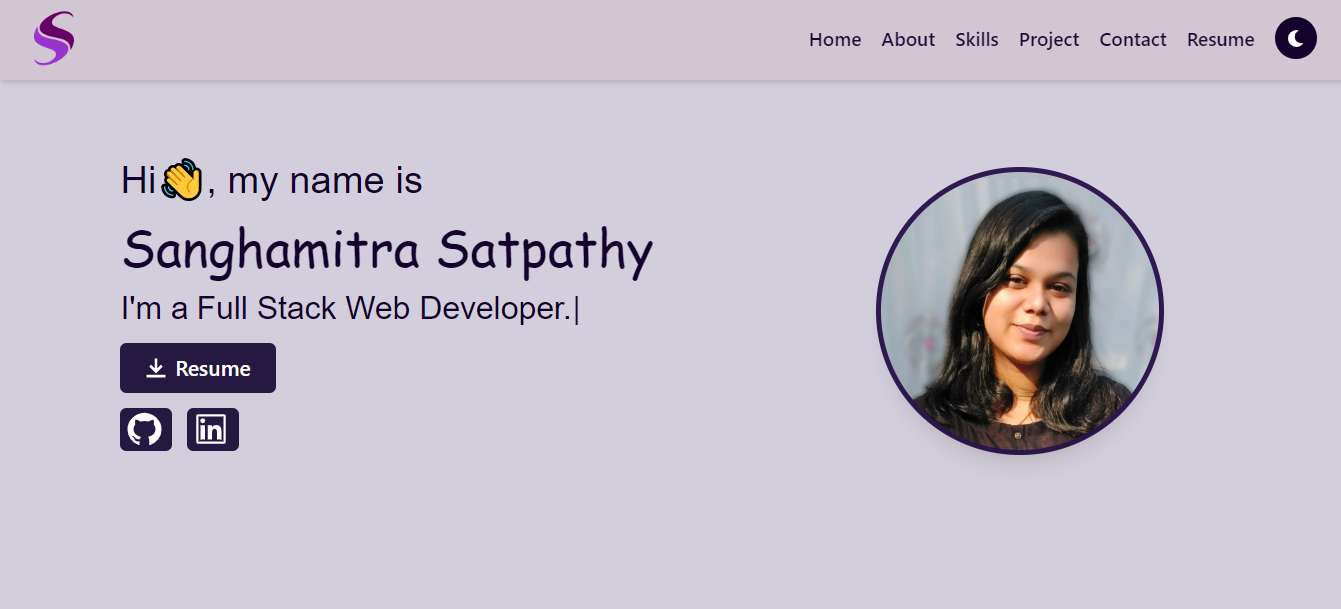The width and height of the screenshot is (1341, 609).
Task: Open the Resume link in the navbar
Action: [x=1220, y=39]
